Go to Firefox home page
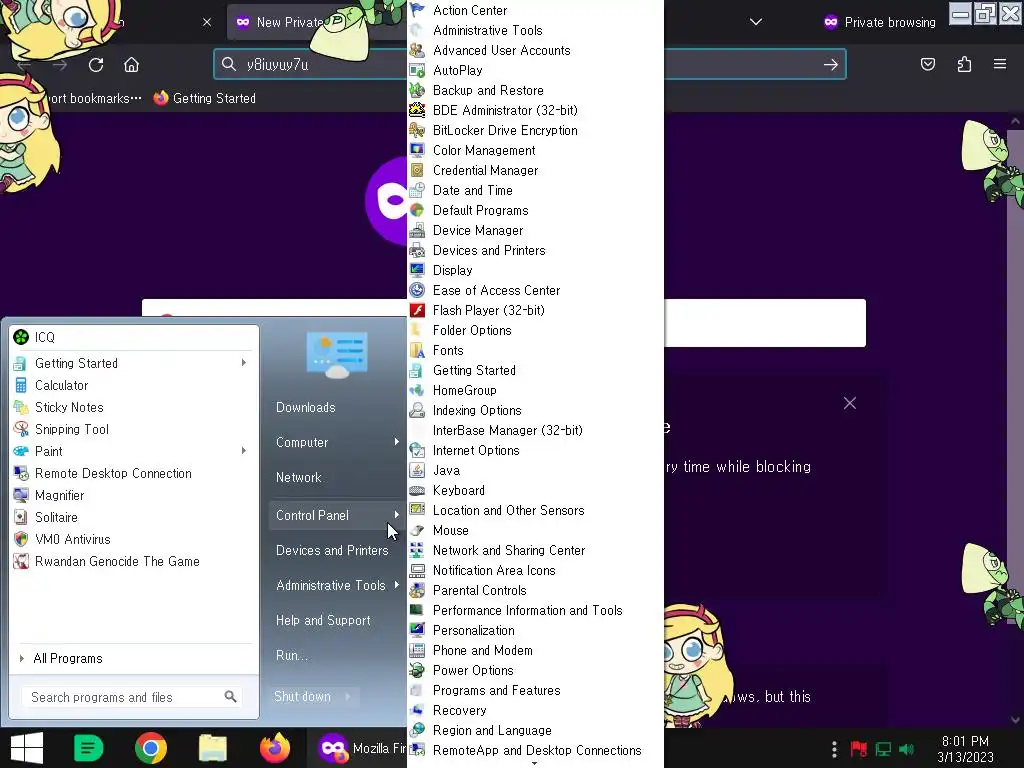Viewport: 1024px width, 768px height. click(131, 65)
